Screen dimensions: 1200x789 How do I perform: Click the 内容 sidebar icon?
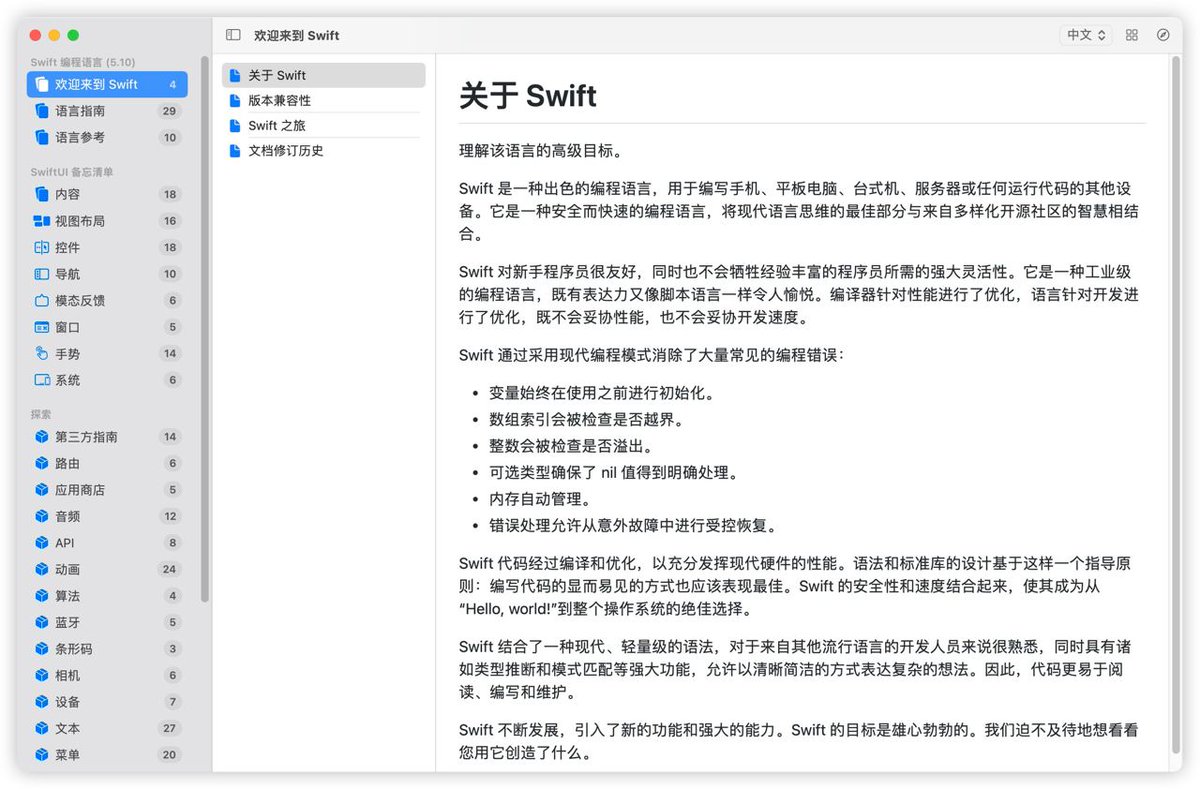(x=41, y=195)
